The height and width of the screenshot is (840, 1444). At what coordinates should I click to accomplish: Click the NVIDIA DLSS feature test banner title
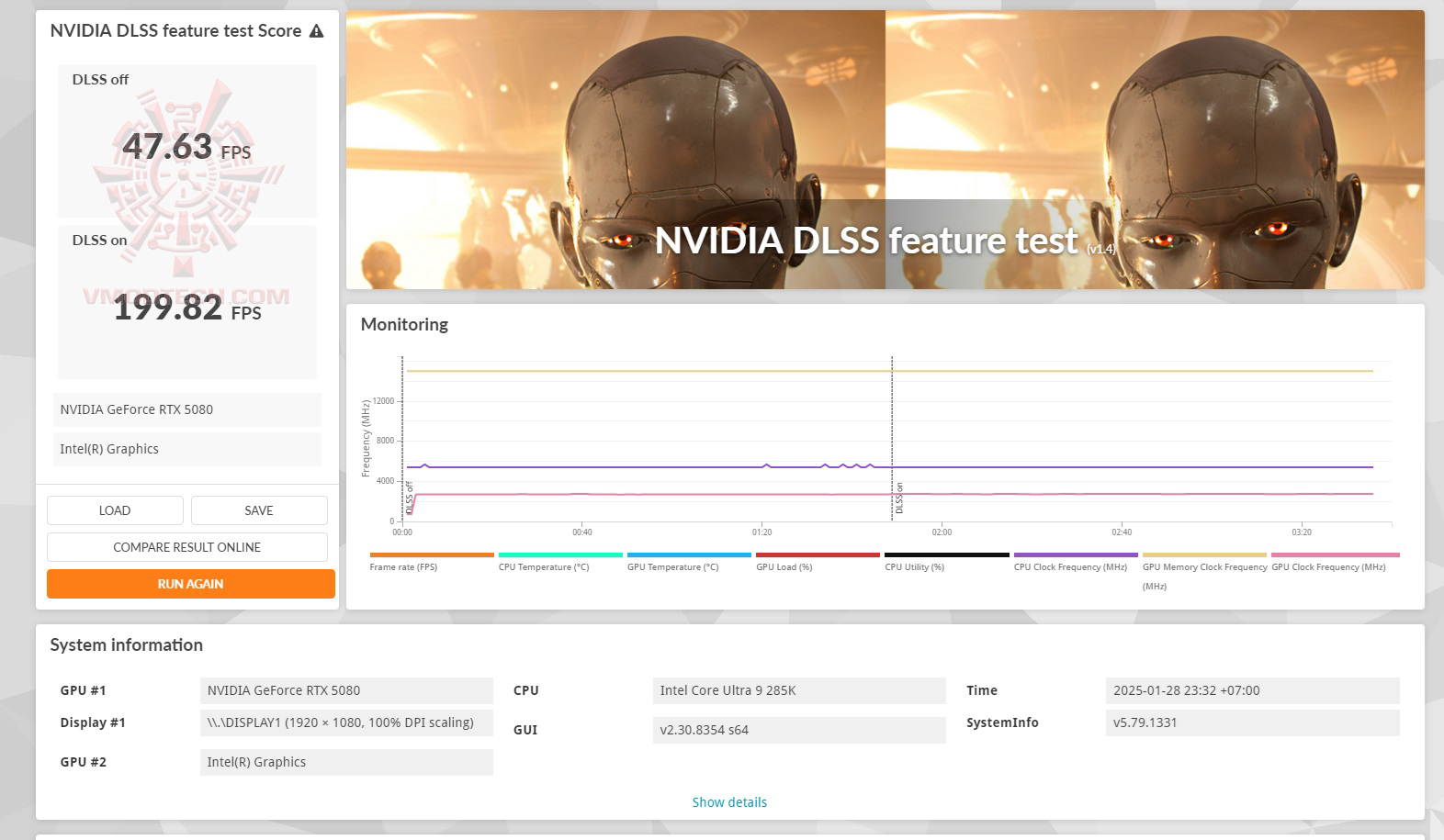coord(866,241)
